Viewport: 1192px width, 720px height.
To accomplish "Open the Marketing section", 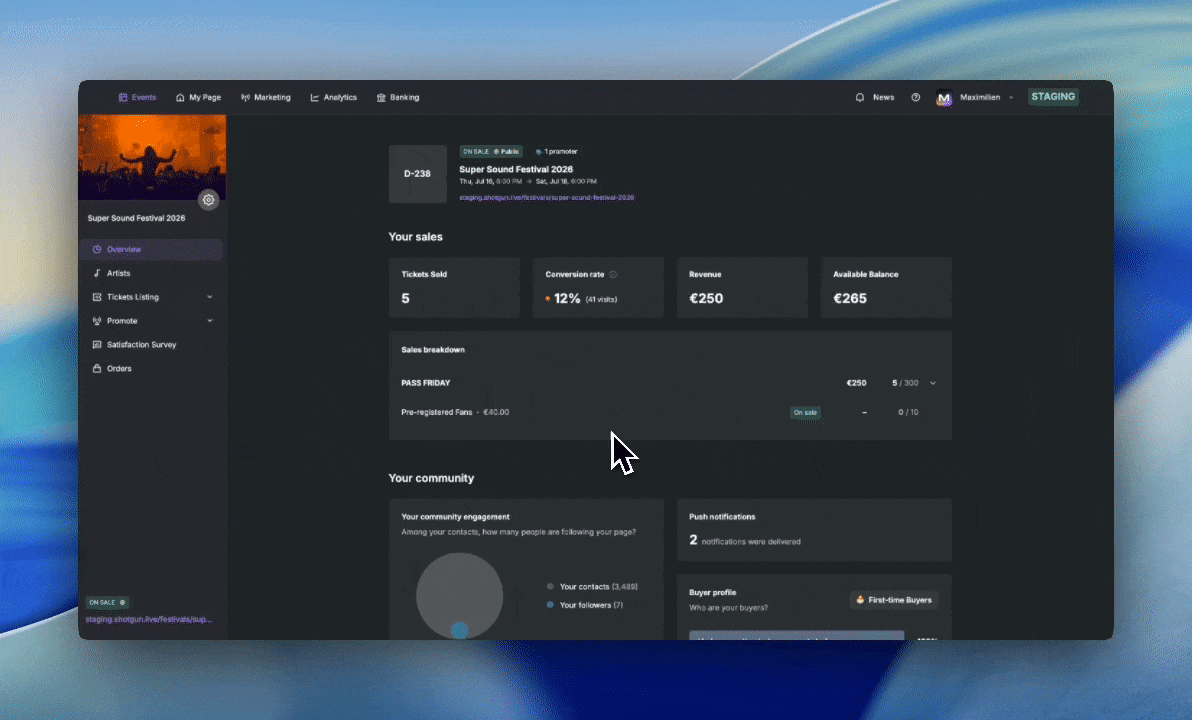I will point(266,97).
